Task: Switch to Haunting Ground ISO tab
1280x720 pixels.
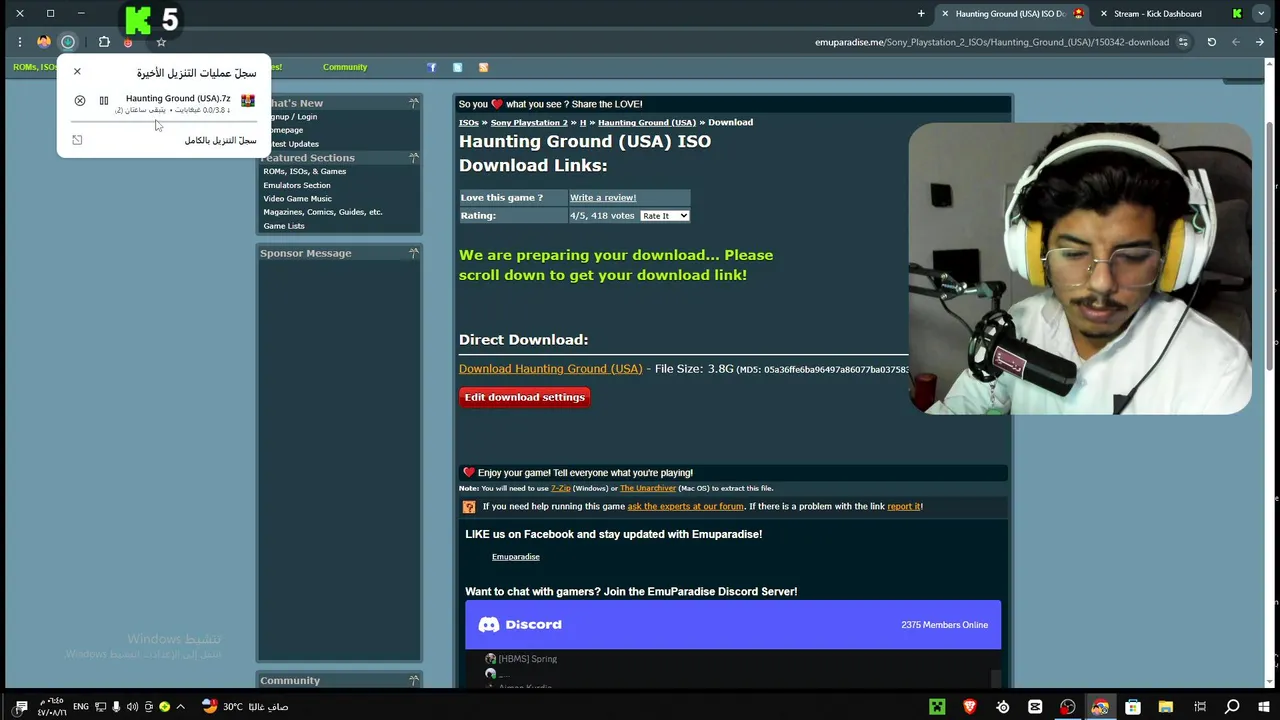Action: click(1010, 14)
